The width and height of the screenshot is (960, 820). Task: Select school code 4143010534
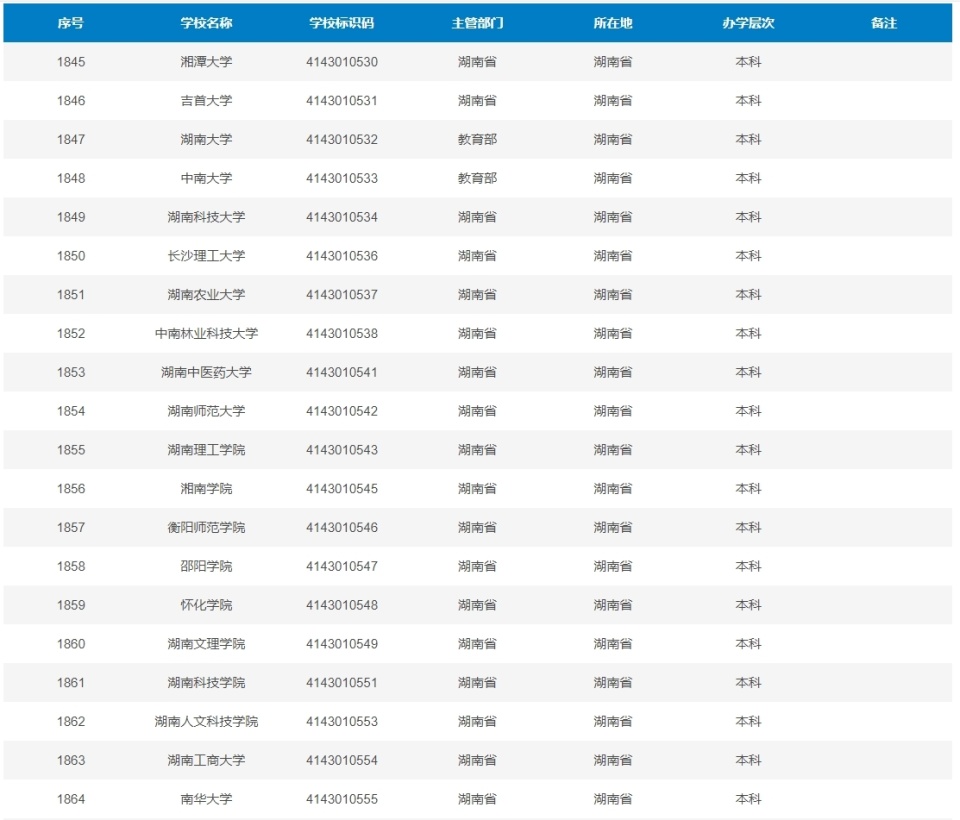point(342,217)
